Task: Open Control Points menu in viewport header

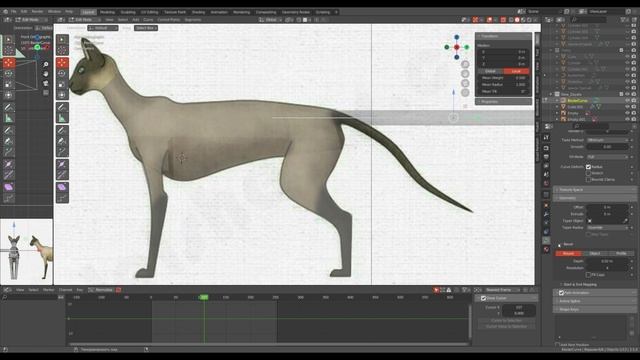Action: pos(169,19)
